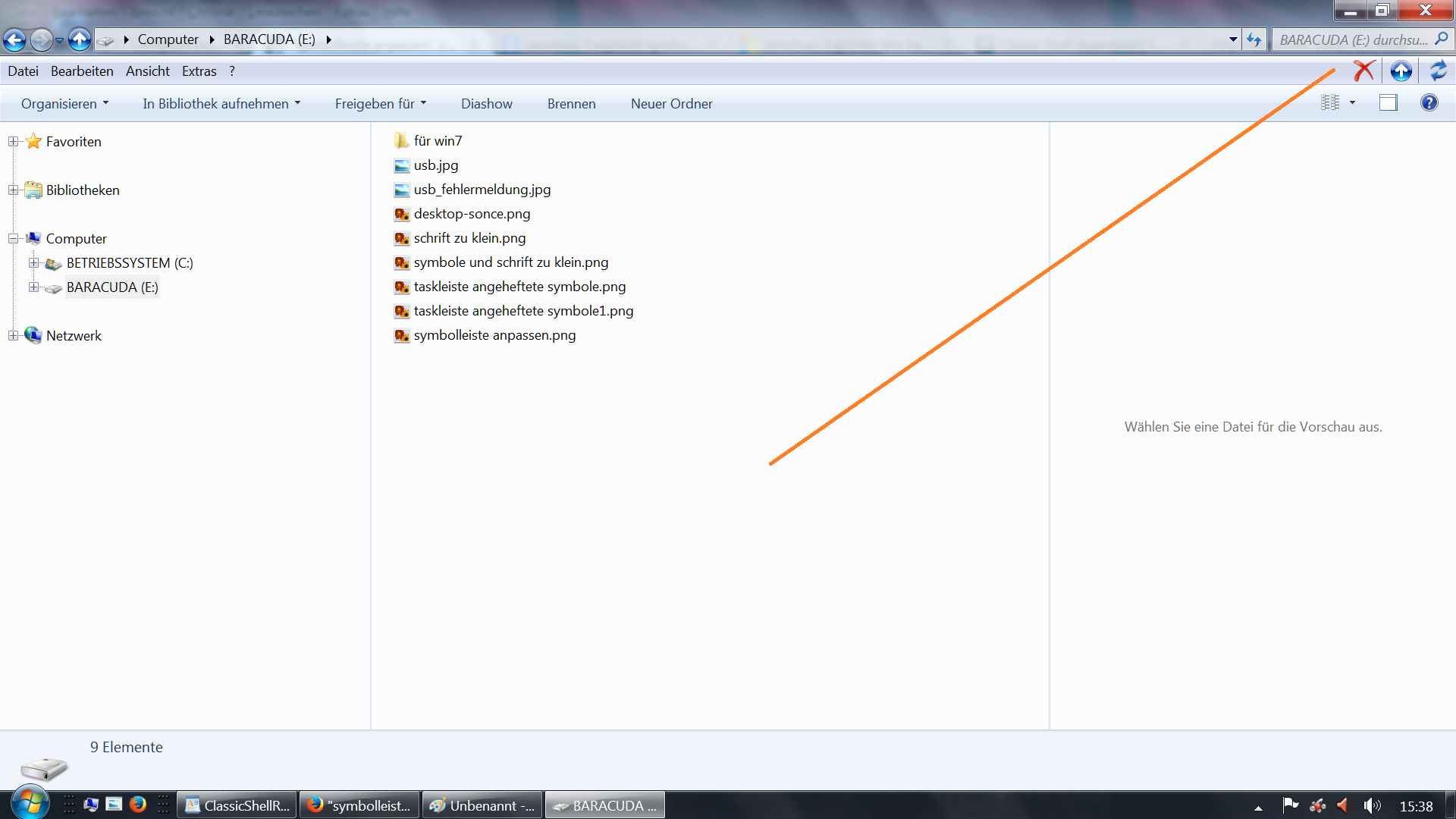Go up one folder level
Image resolution: width=1456 pixels, height=819 pixels.
pos(79,39)
